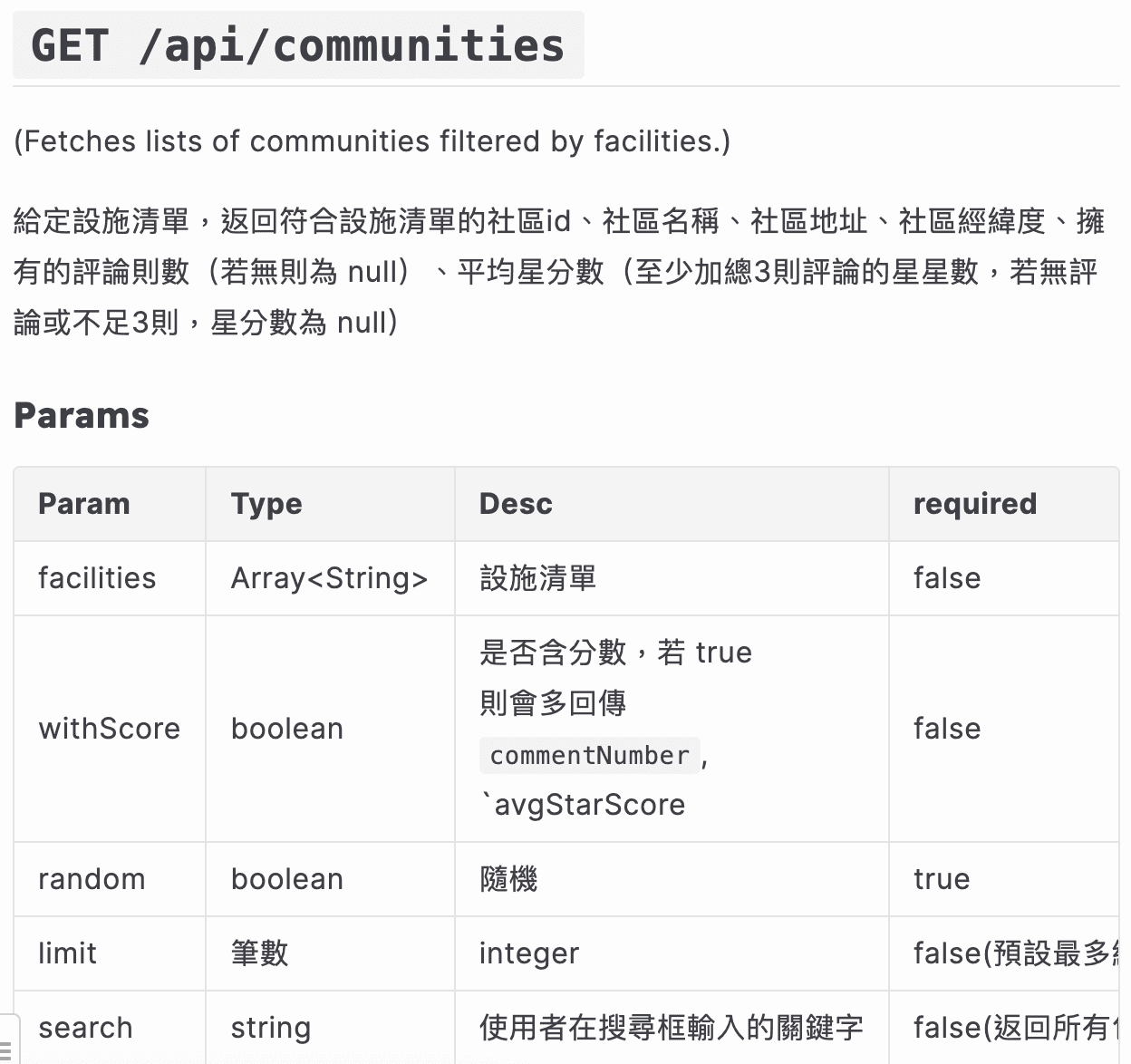1131x1064 pixels.
Task: Click the Array<String> type cell
Action: (329, 578)
